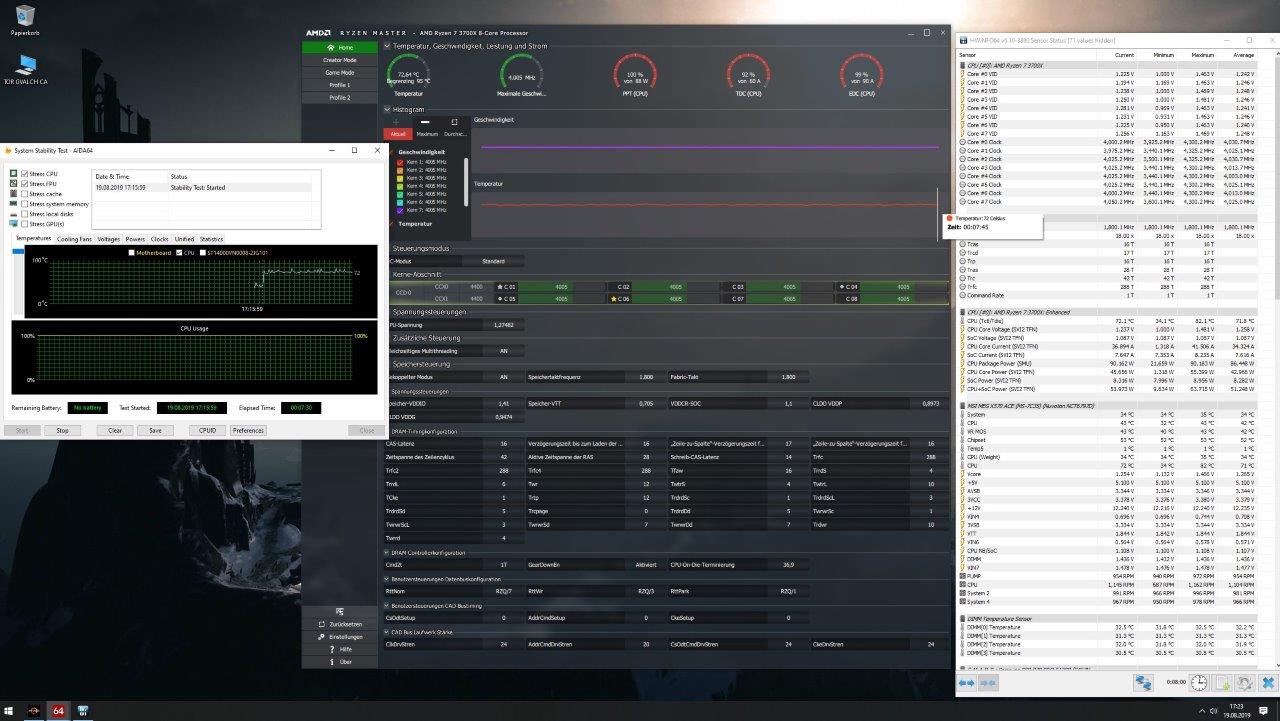Uncheck CPU in temperature graph legend
The height and width of the screenshot is (721, 1280).
click(177, 253)
